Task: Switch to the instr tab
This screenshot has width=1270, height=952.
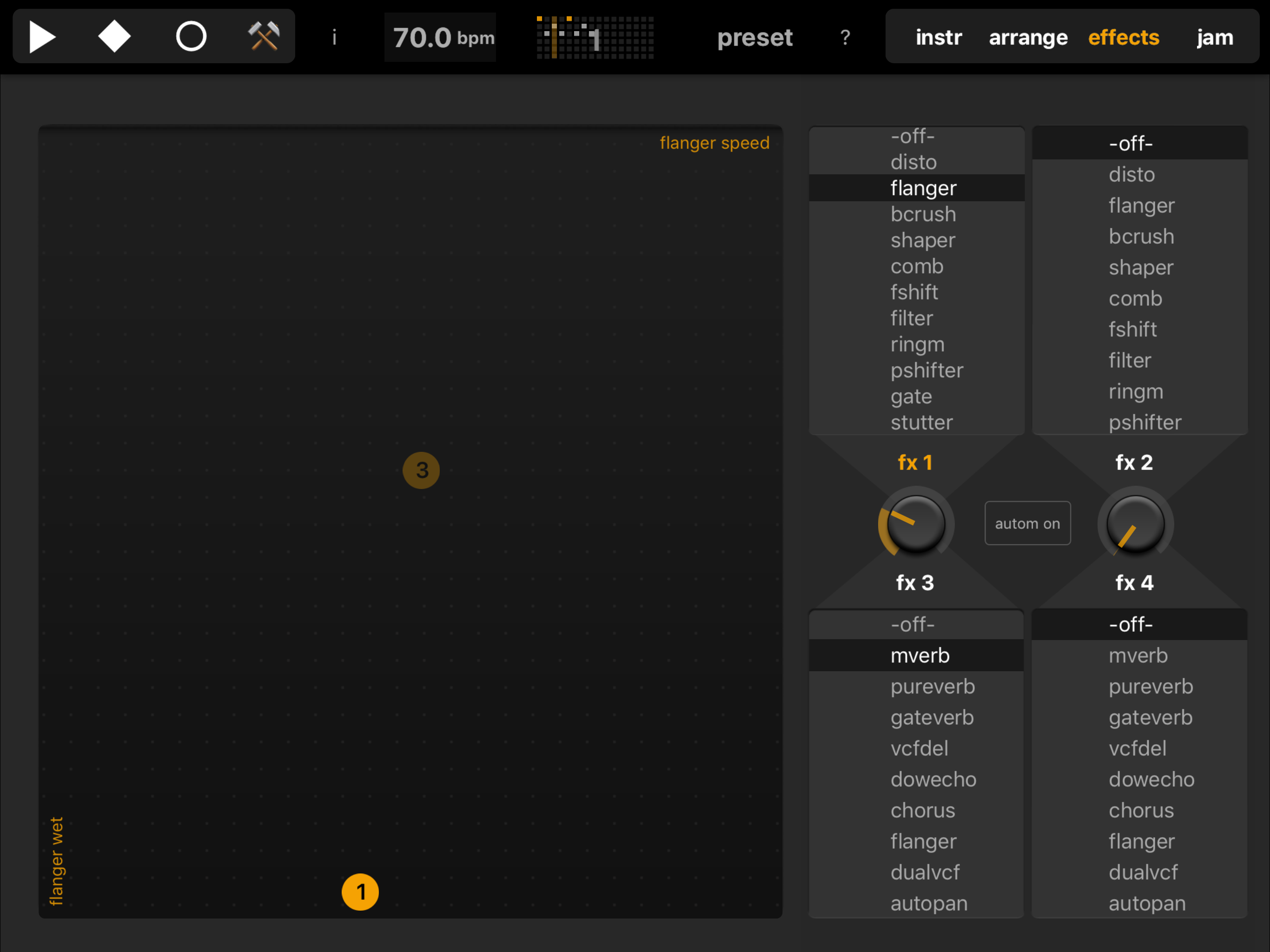Action: (x=938, y=38)
